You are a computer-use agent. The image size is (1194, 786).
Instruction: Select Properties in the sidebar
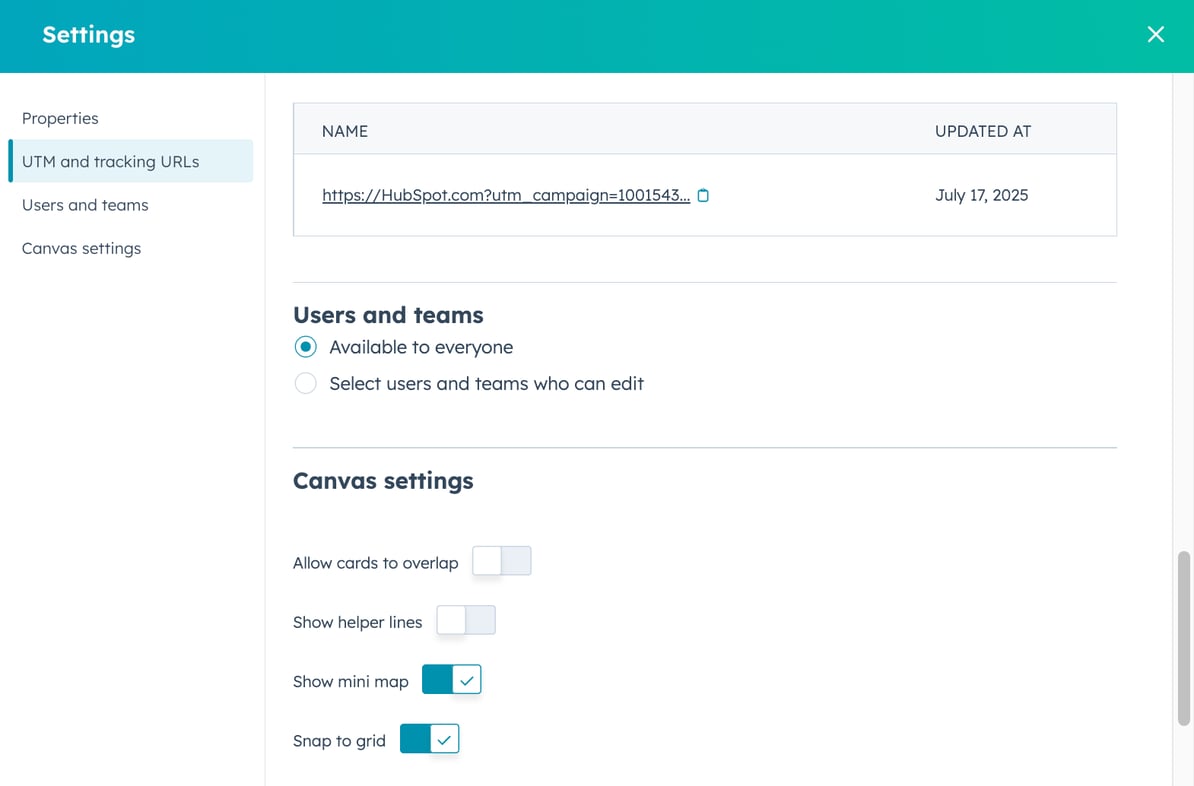click(x=60, y=118)
